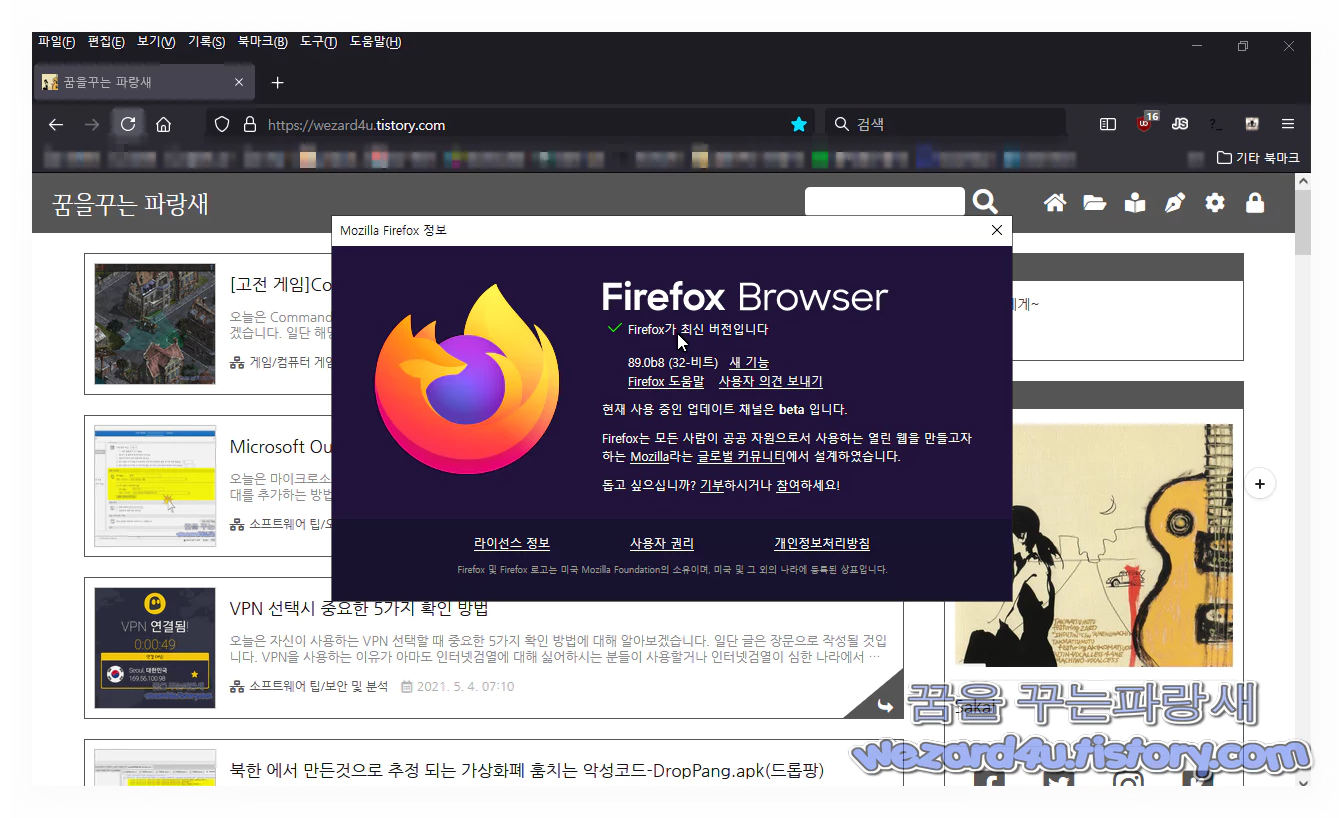Click the padlock login icon in the blog header

pos(1255,202)
